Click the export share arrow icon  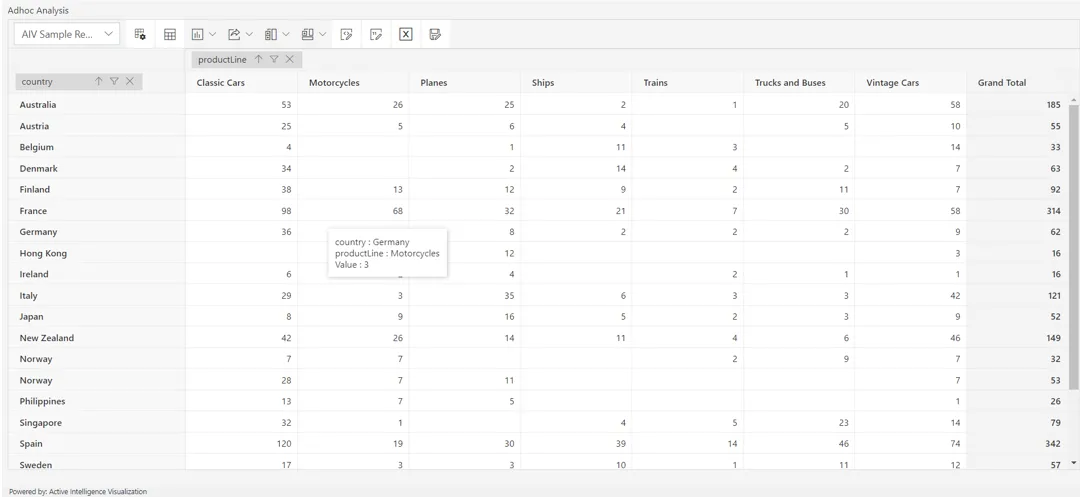(234, 34)
